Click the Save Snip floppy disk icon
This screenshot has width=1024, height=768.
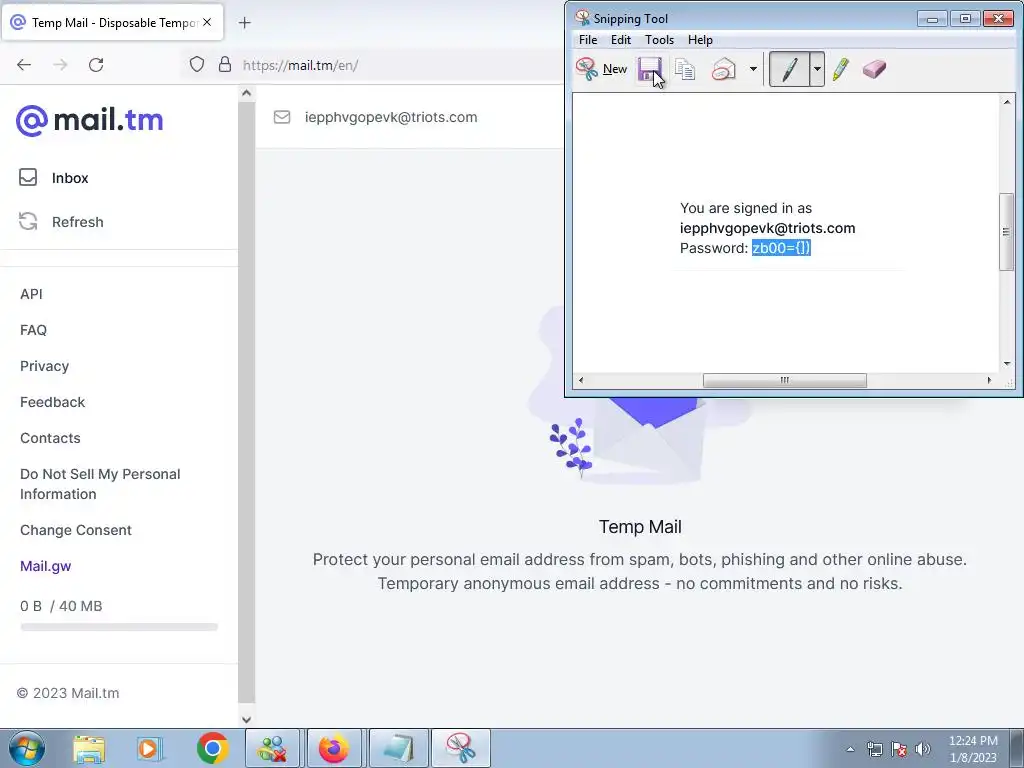650,69
